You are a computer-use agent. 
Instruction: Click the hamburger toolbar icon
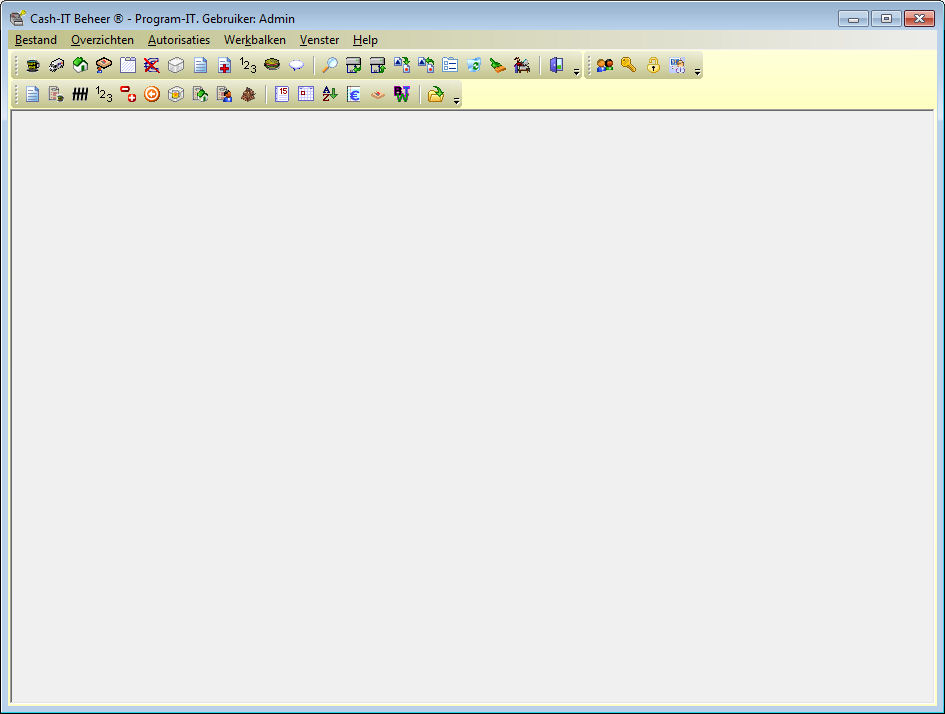click(272, 65)
